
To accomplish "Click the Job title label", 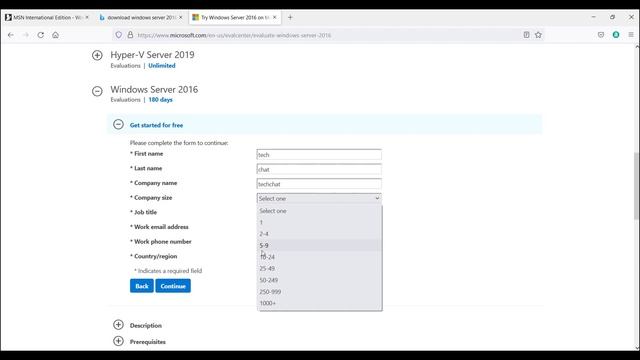I will [145, 212].
